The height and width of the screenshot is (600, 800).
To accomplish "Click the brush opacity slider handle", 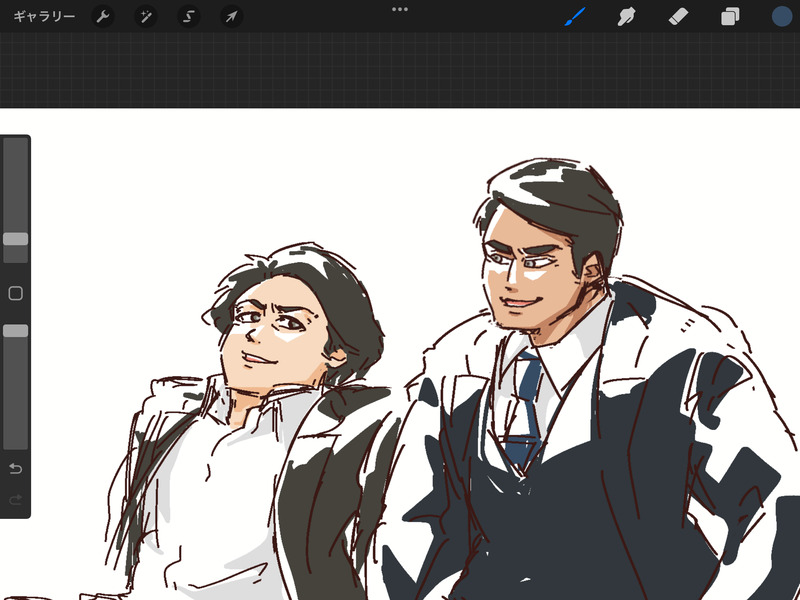I will [x=15, y=330].
